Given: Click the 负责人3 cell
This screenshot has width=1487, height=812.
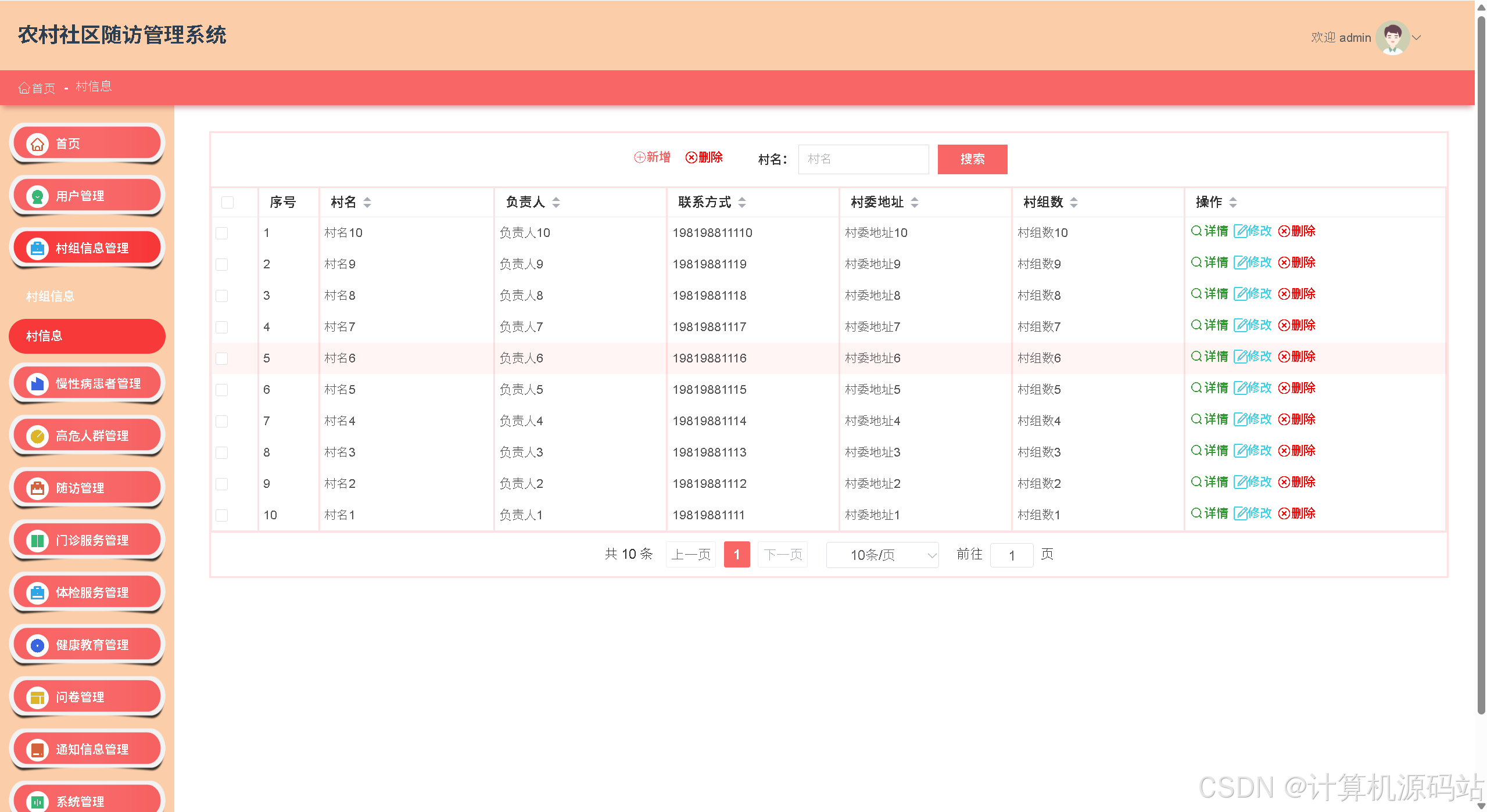Looking at the screenshot, I should click(x=521, y=452).
